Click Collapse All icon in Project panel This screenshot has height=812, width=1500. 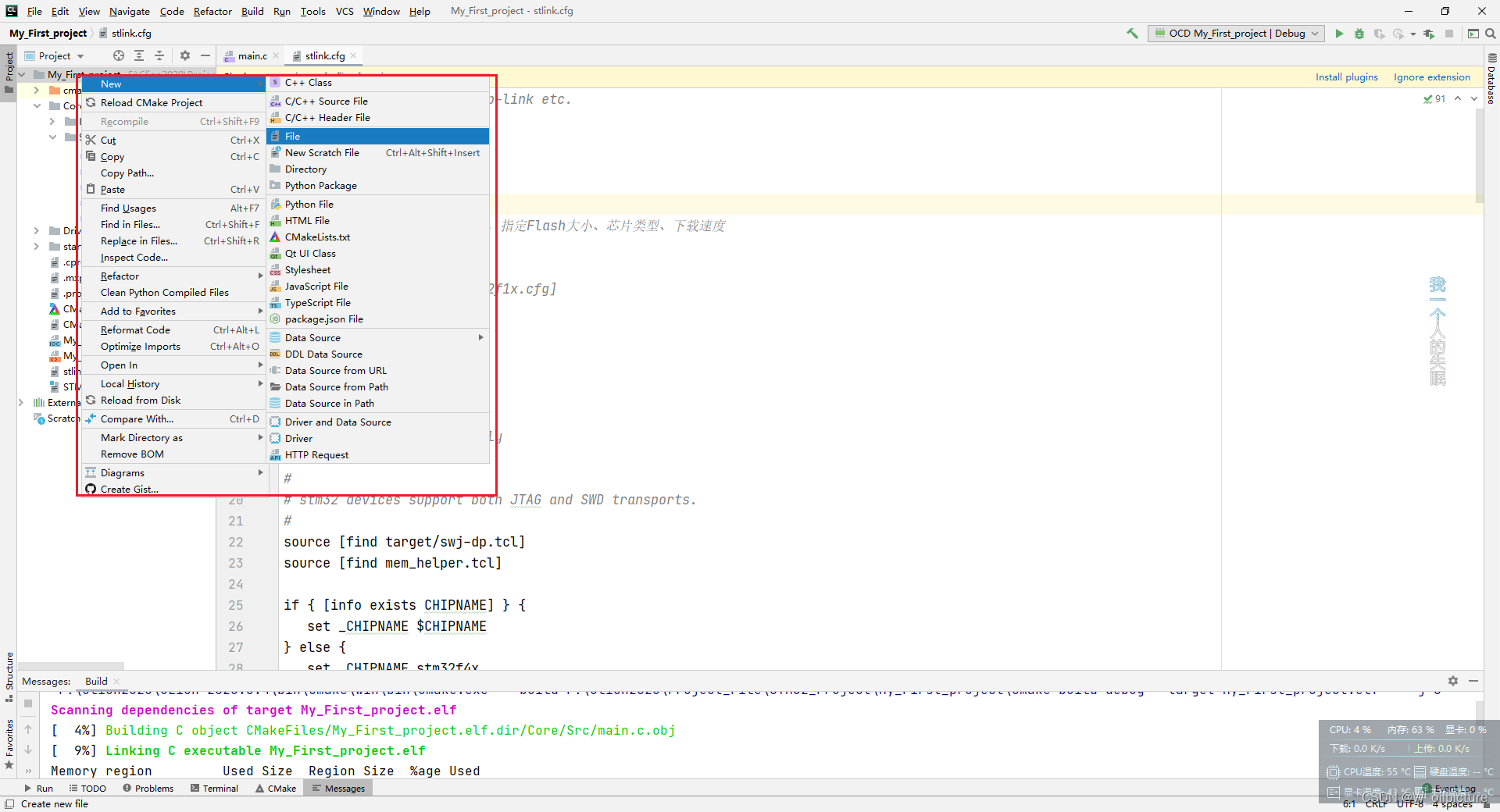(159, 55)
